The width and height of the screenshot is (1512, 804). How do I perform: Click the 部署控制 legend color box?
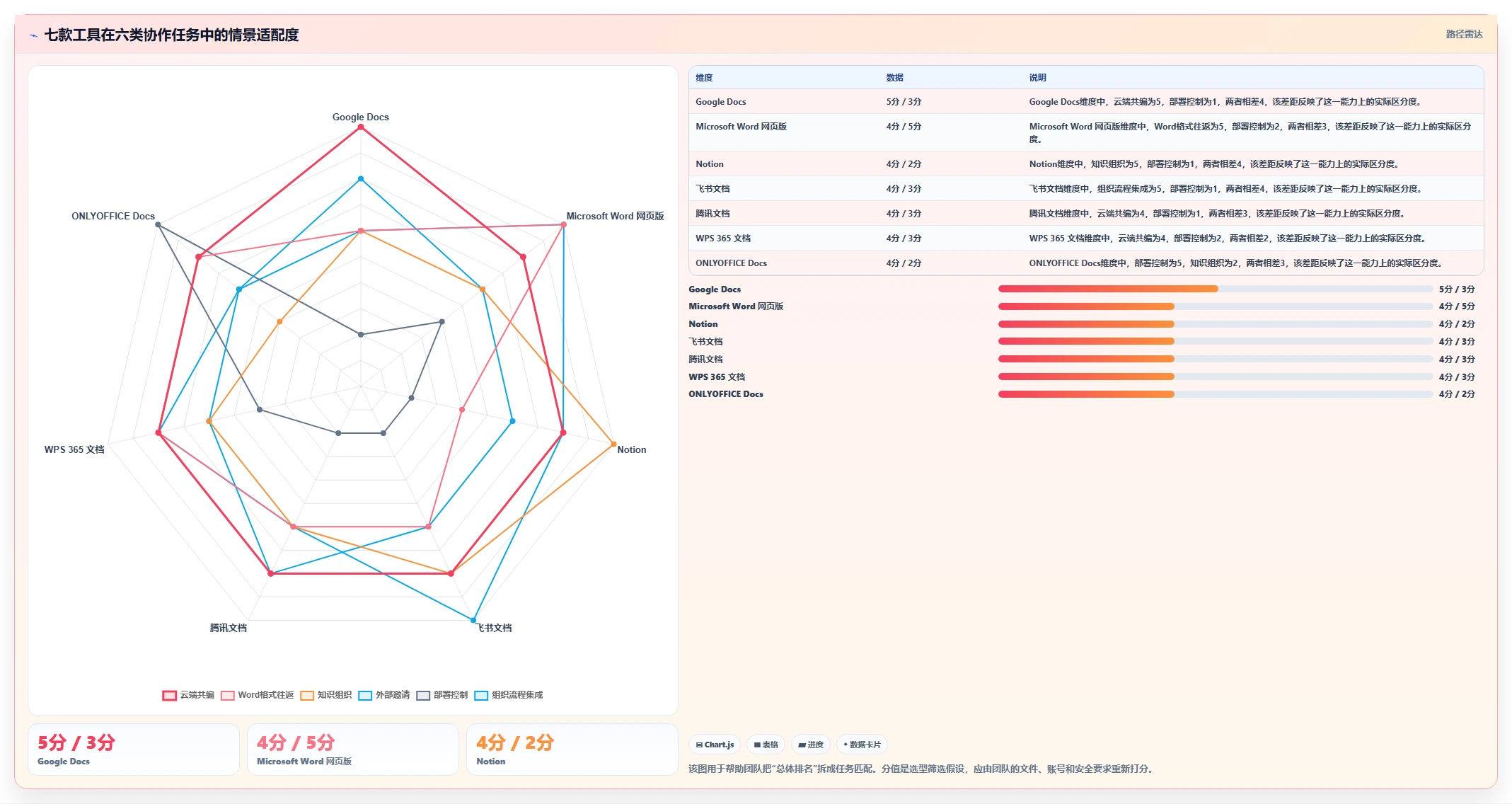pos(423,695)
